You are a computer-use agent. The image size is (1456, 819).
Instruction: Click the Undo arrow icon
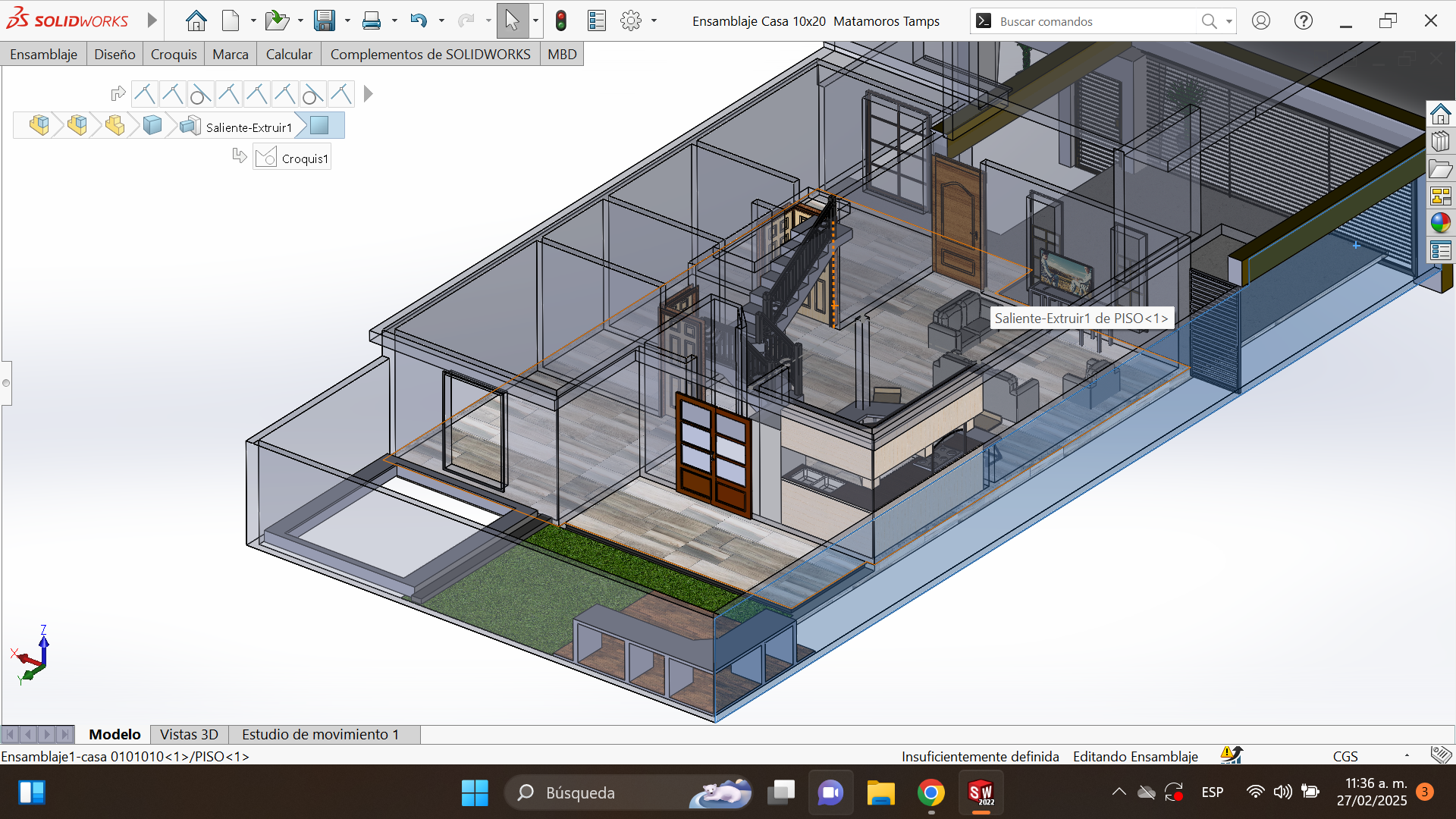[419, 21]
